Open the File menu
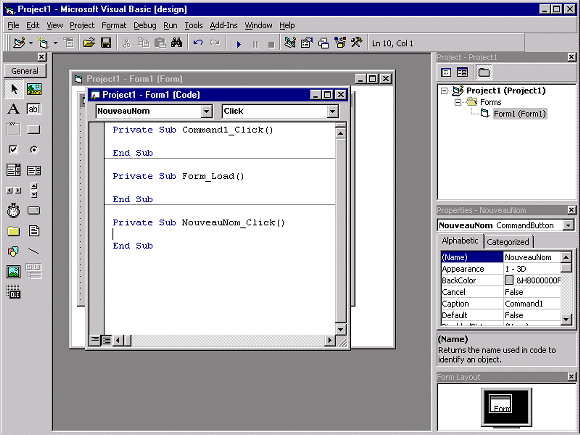The width and height of the screenshot is (580, 435). [13, 26]
